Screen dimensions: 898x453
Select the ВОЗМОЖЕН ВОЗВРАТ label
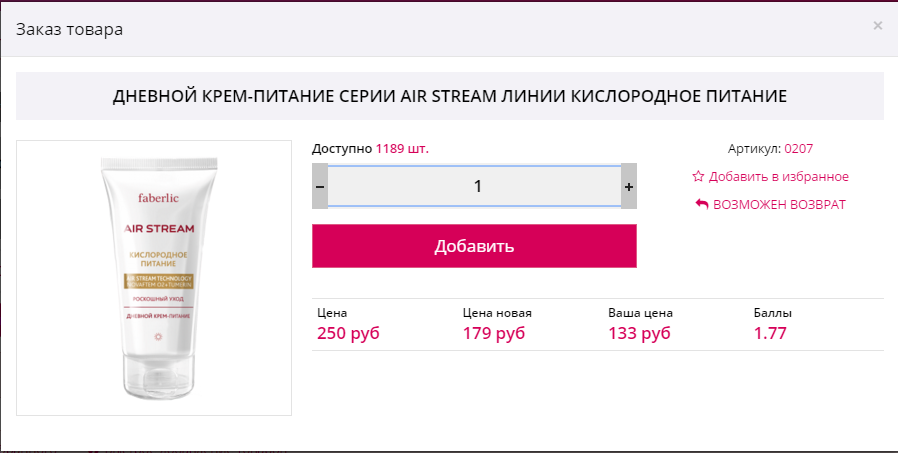tap(779, 204)
